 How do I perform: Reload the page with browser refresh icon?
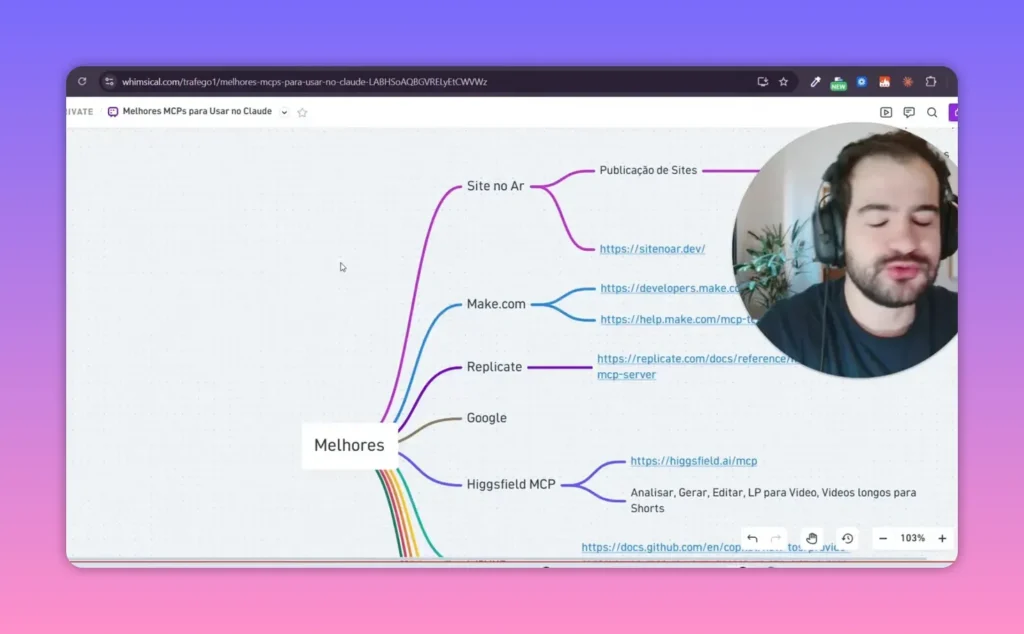[x=82, y=82]
